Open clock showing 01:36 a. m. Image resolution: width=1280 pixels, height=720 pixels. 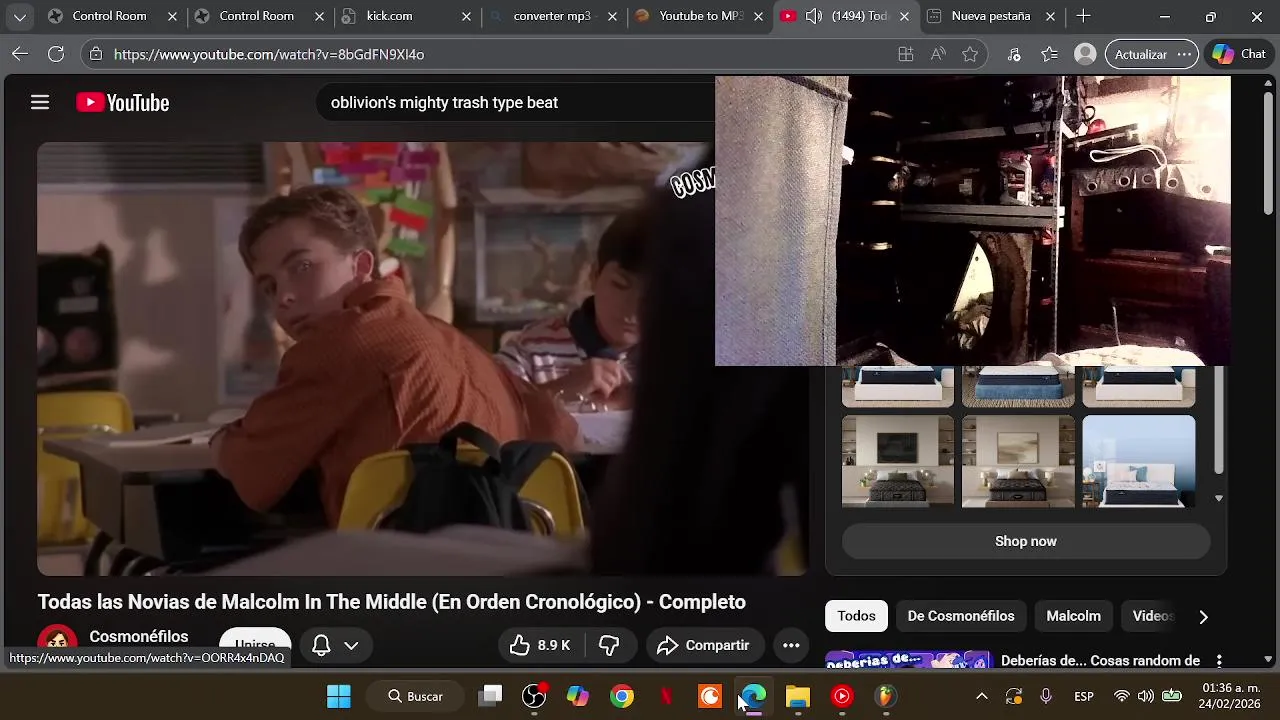click(1231, 696)
